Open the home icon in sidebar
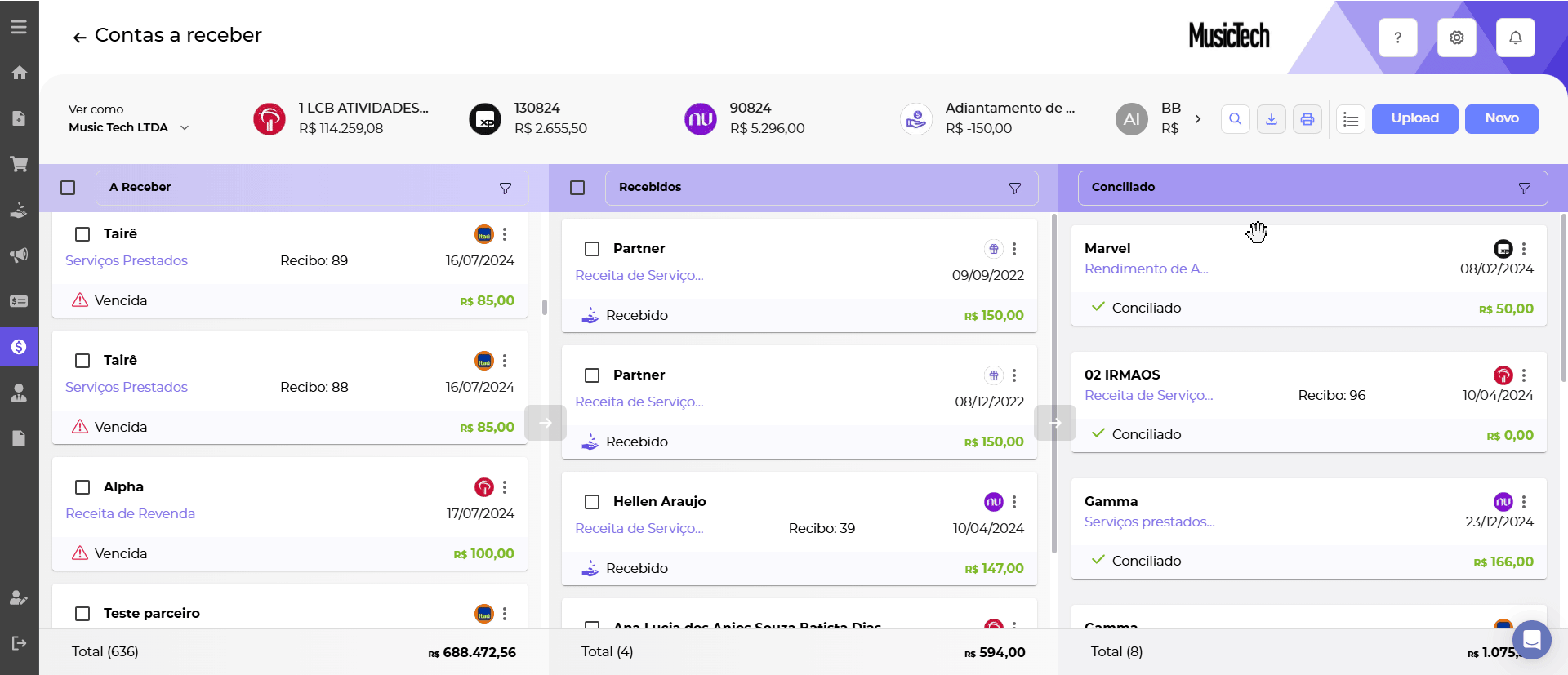 point(19,73)
